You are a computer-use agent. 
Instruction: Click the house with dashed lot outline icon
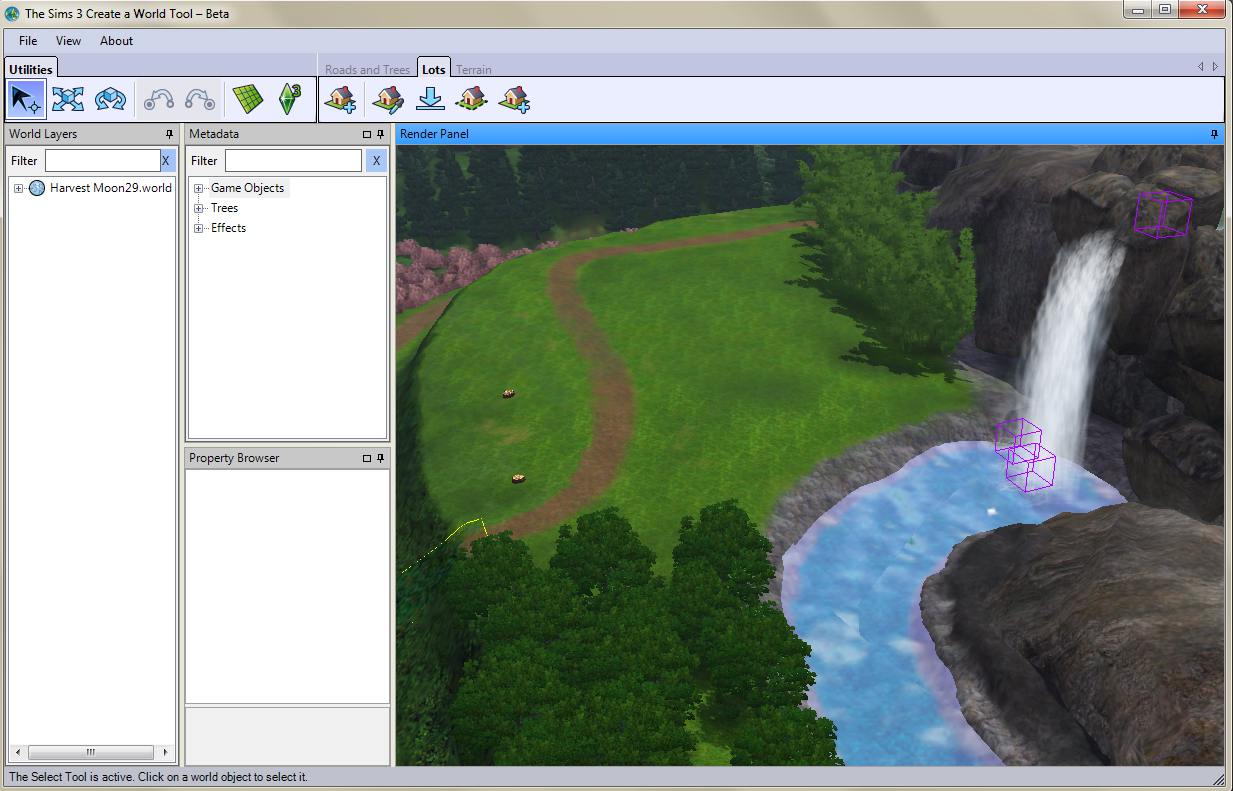(471, 99)
